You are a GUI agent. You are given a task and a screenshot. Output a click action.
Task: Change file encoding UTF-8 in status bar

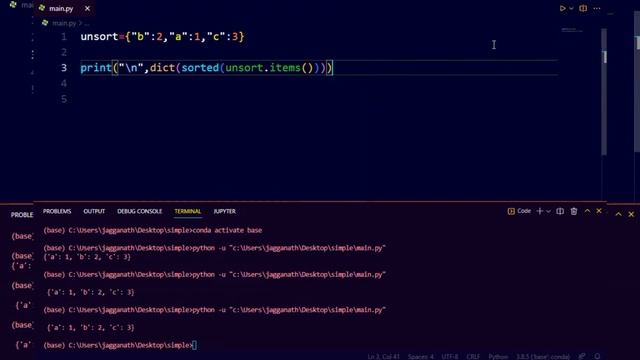450,356
